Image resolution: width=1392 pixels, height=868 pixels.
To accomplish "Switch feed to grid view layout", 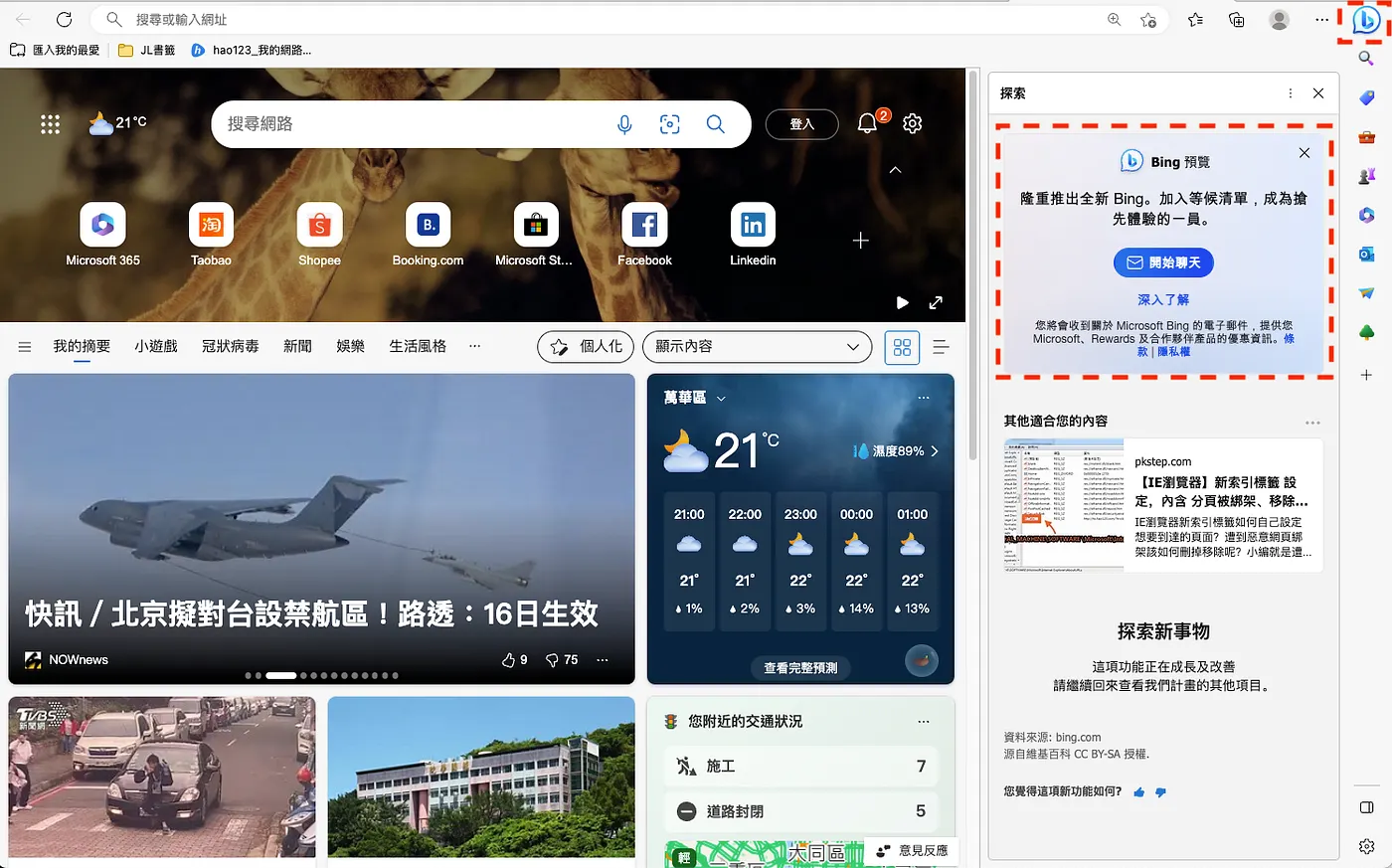I will 902,347.
